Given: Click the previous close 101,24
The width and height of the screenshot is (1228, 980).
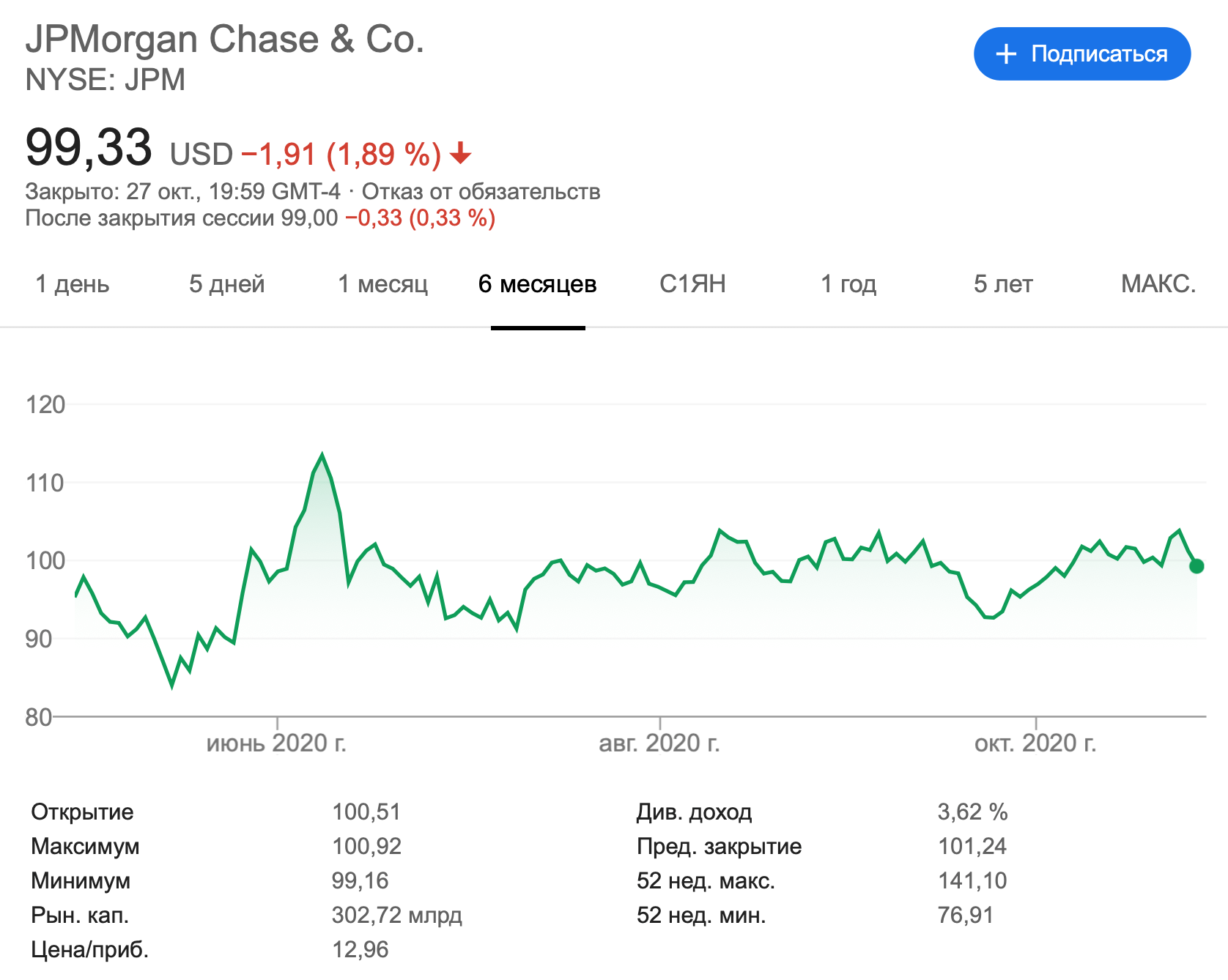Looking at the screenshot, I should 972,846.
